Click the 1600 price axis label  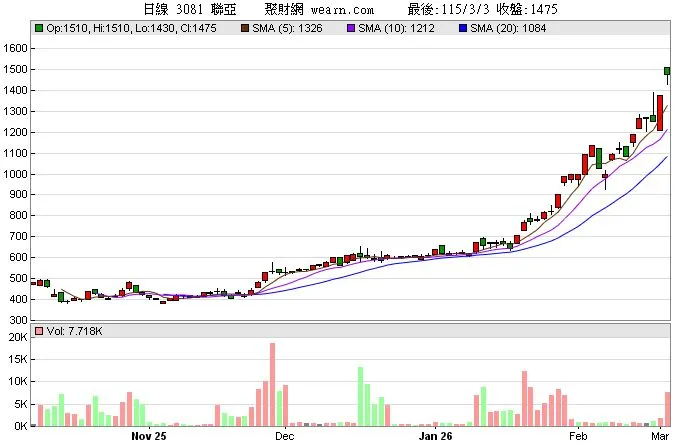15,48
